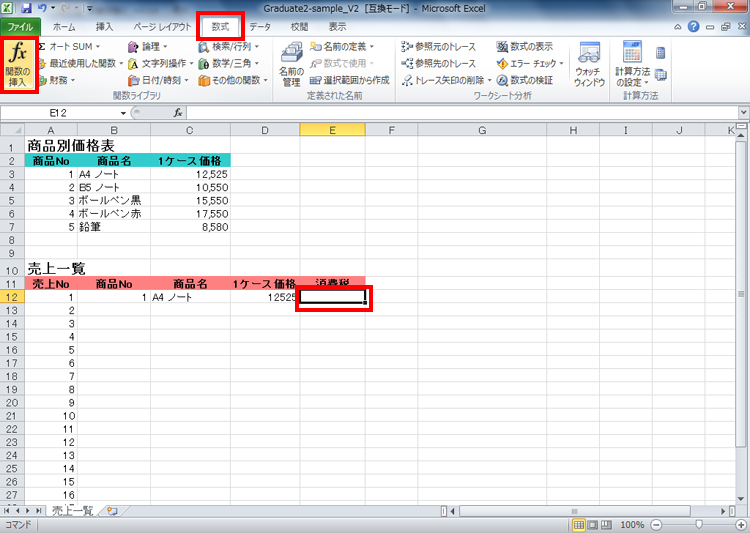The image size is (750, 533).
Task: Click the recalculate now calculator icon
Action: (x=661, y=53)
